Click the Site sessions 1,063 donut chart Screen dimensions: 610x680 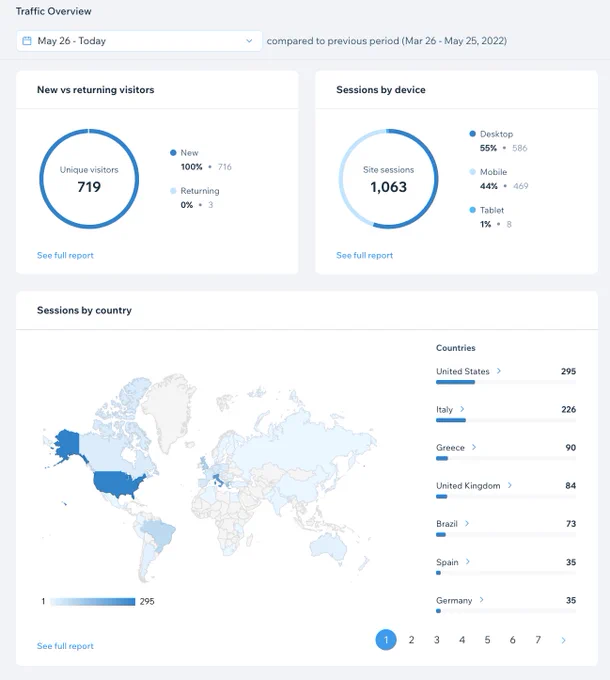(388, 179)
